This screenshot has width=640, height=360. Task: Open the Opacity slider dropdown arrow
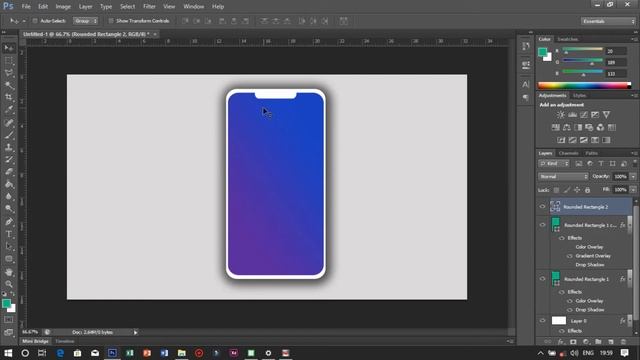[633, 177]
